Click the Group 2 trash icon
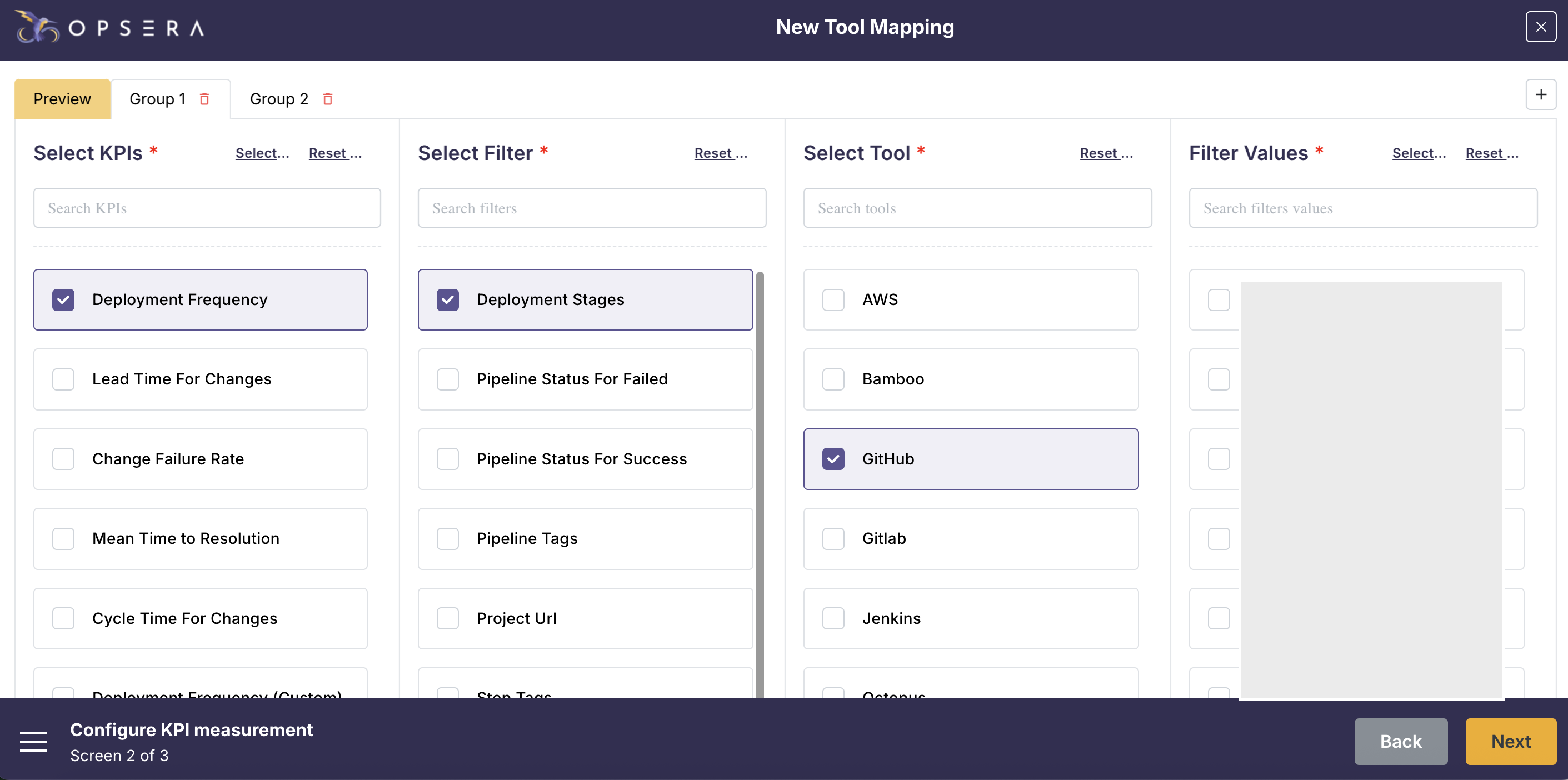 click(x=327, y=98)
